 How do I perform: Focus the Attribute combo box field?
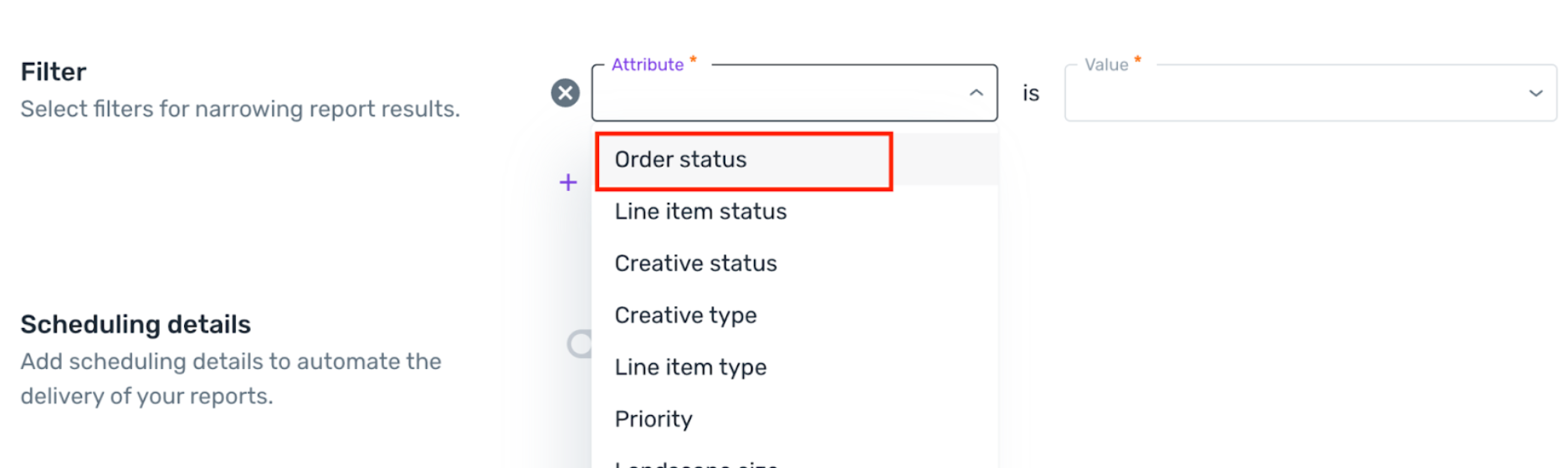click(794, 93)
